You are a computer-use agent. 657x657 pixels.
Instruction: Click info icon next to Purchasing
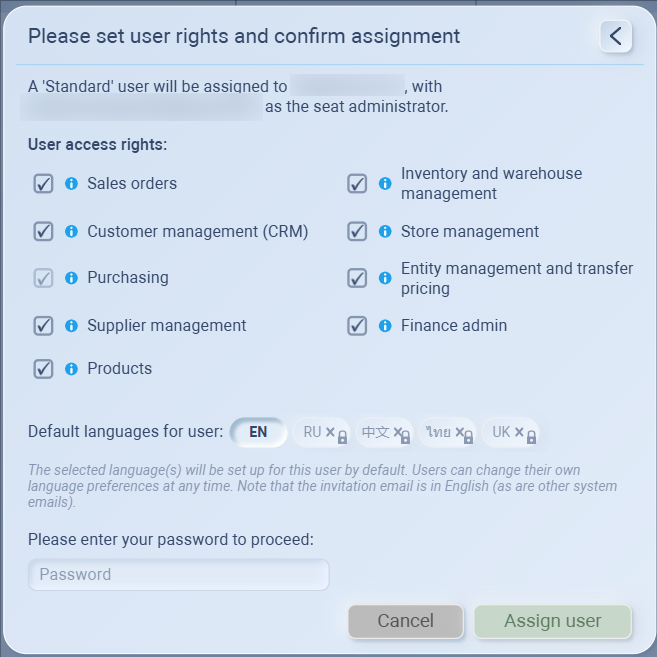(x=71, y=278)
